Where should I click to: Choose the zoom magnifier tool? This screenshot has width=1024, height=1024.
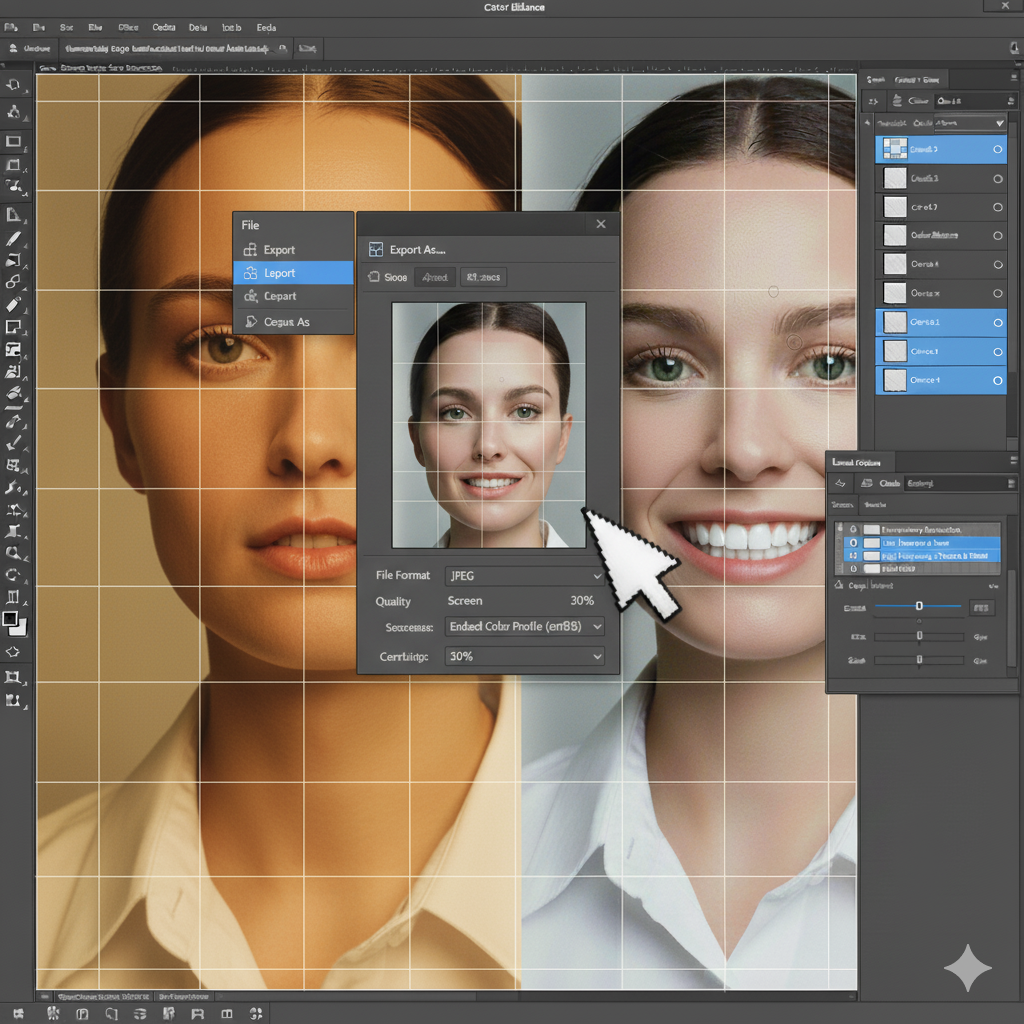point(14,552)
